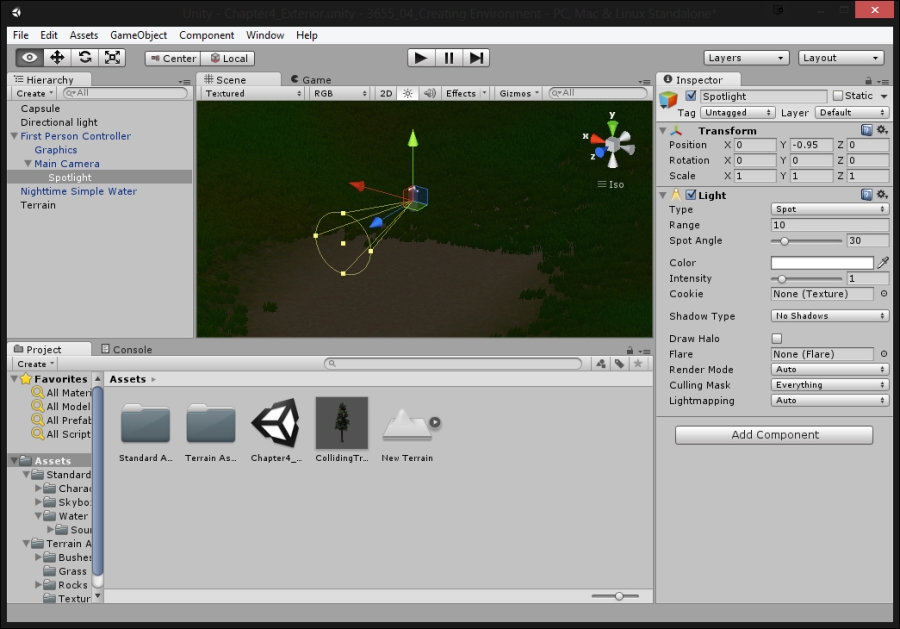Open Shadow Type dropdown
This screenshot has height=629, width=900.
click(x=829, y=316)
